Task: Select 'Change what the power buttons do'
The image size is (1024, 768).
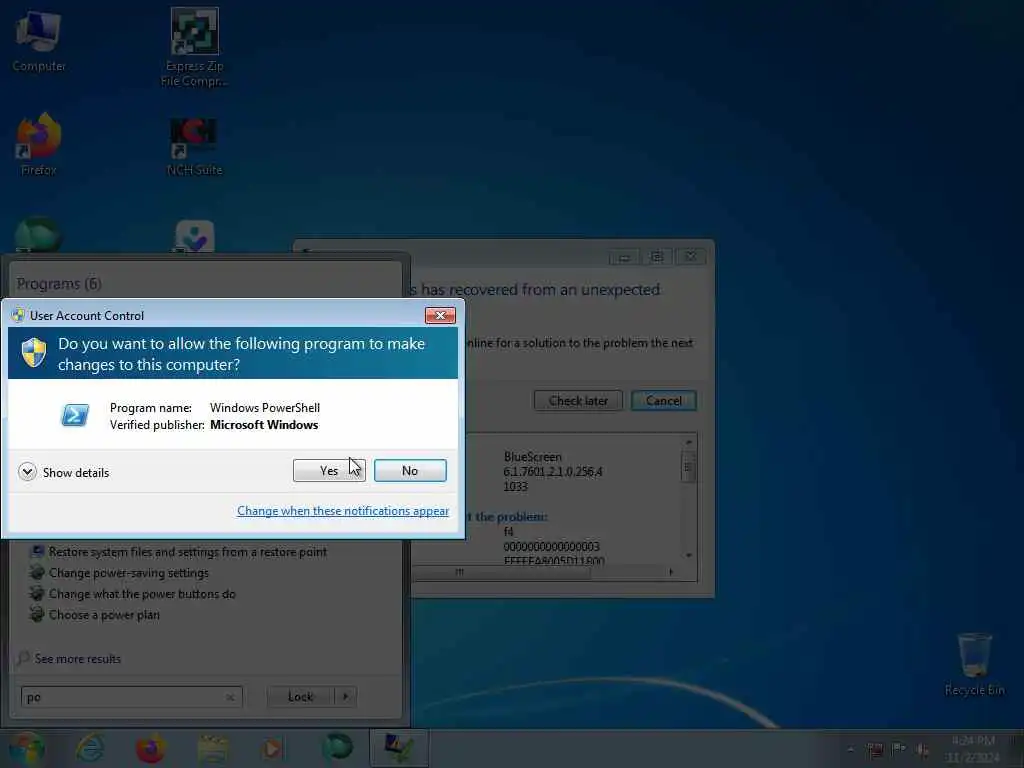Action: tap(142, 594)
